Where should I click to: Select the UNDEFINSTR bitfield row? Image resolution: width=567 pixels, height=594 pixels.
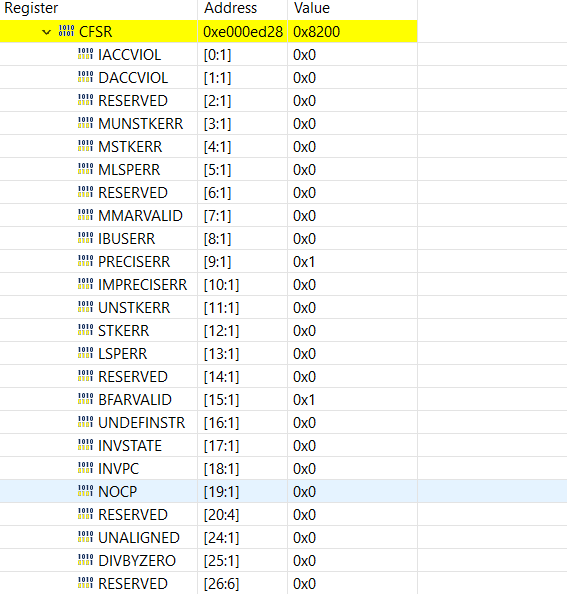click(209, 422)
